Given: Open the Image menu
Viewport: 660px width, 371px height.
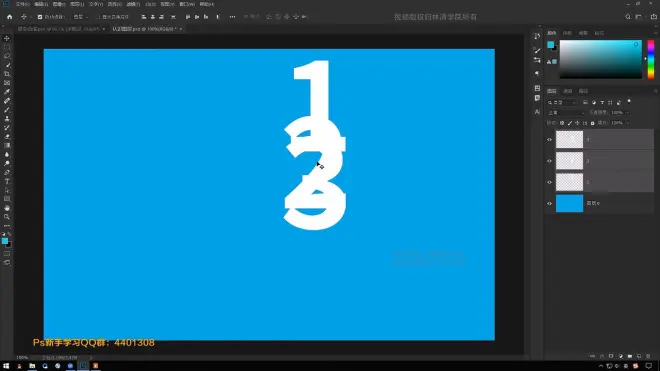Looking at the screenshot, I should coord(59,4).
